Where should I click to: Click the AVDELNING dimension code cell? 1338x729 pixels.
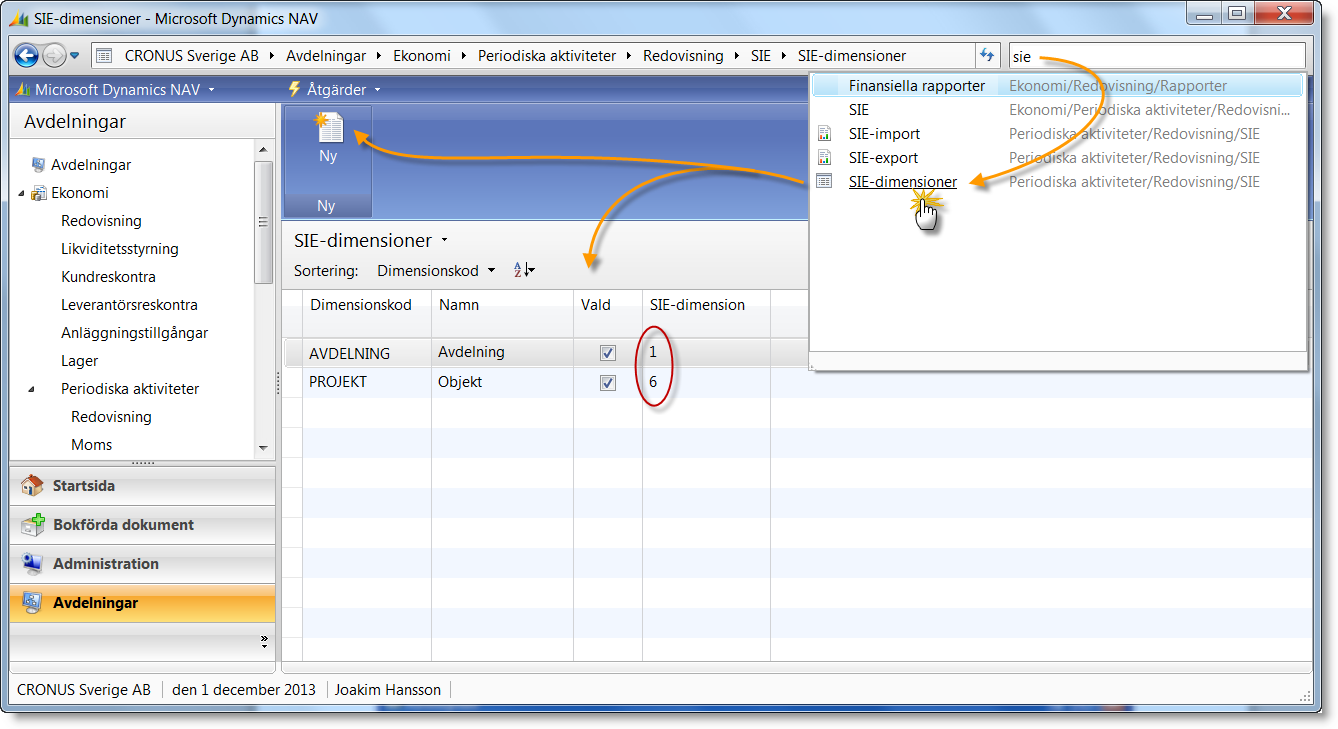tap(367, 353)
